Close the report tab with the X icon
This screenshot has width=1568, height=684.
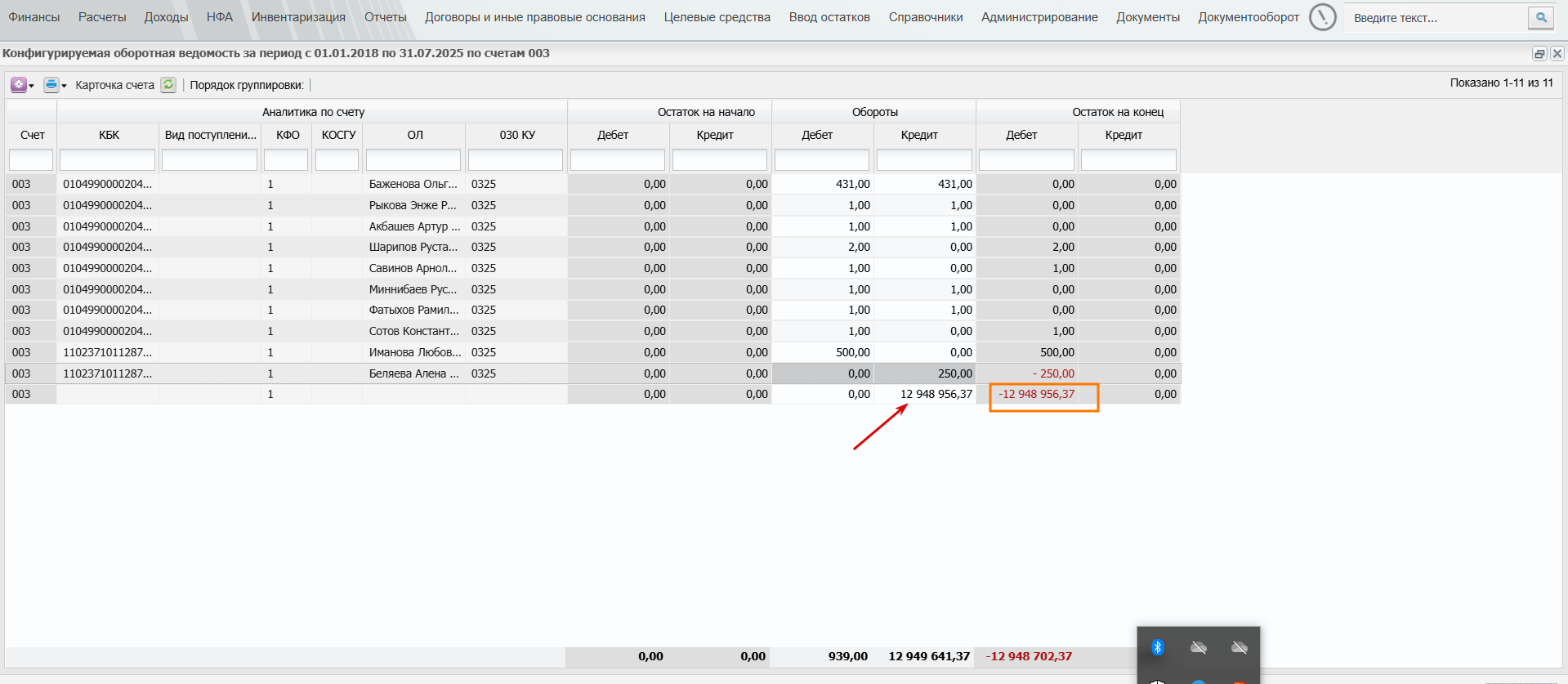point(1557,54)
